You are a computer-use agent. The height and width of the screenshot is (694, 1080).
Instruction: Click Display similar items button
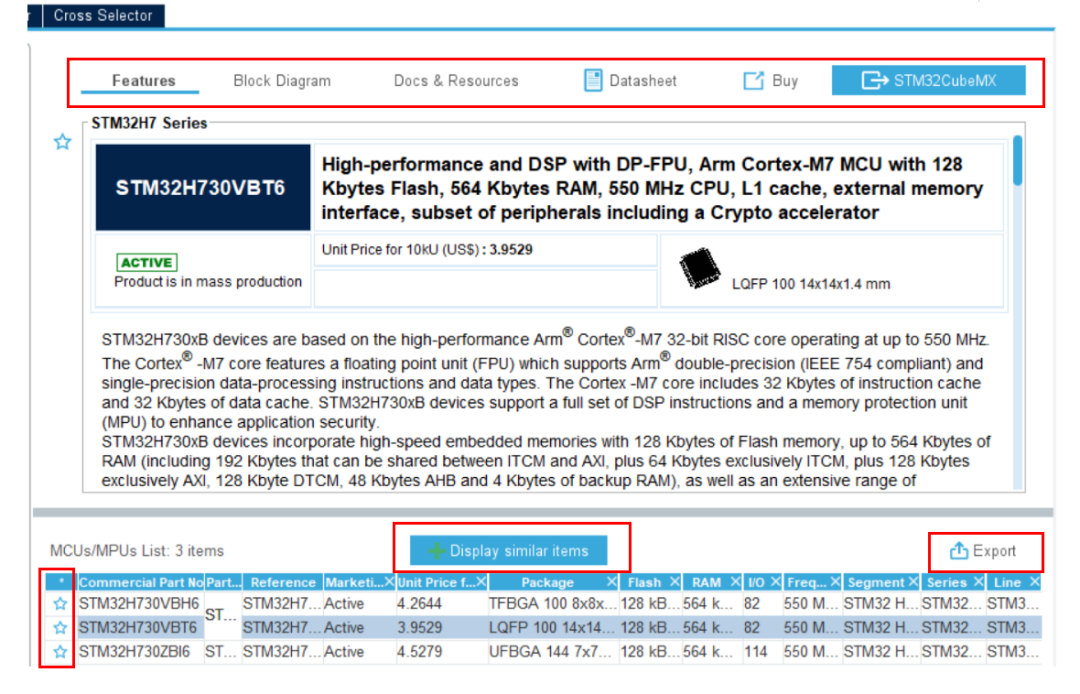tap(508, 550)
